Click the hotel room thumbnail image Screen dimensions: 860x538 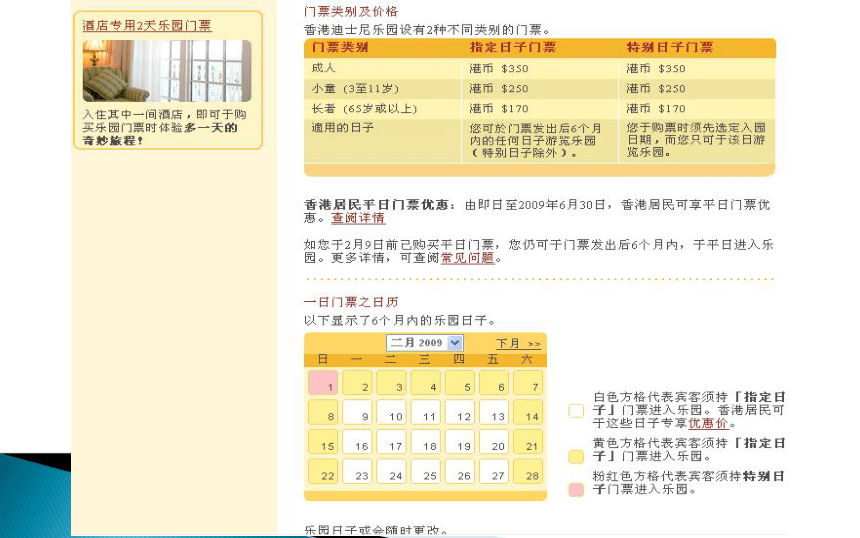click(167, 71)
